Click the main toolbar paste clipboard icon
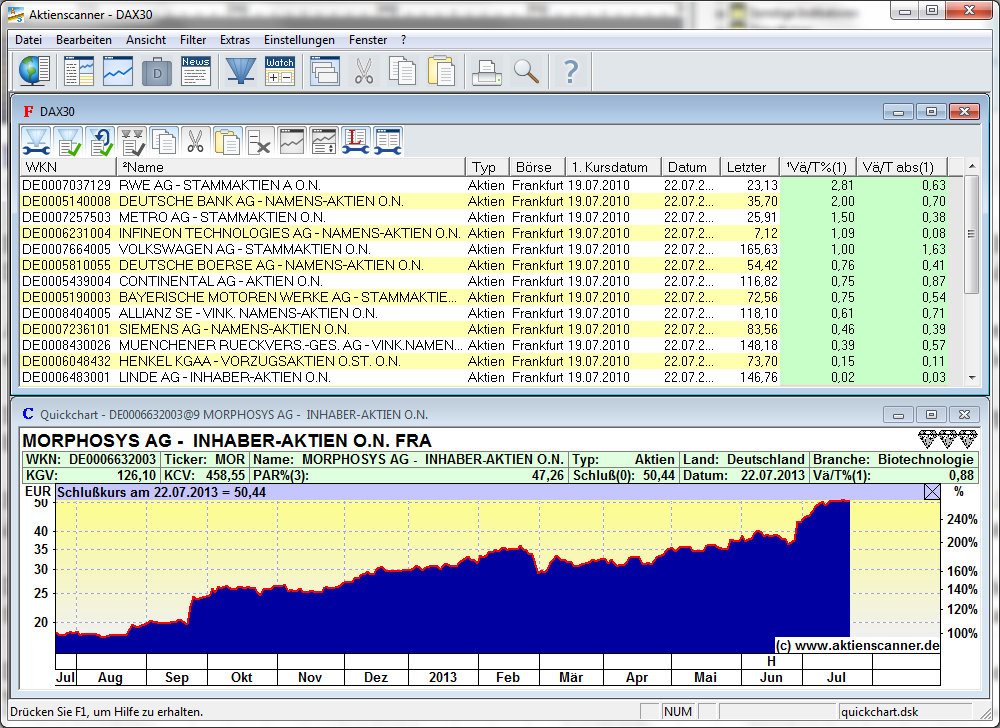The image size is (1000, 728). pyautogui.click(x=441, y=71)
